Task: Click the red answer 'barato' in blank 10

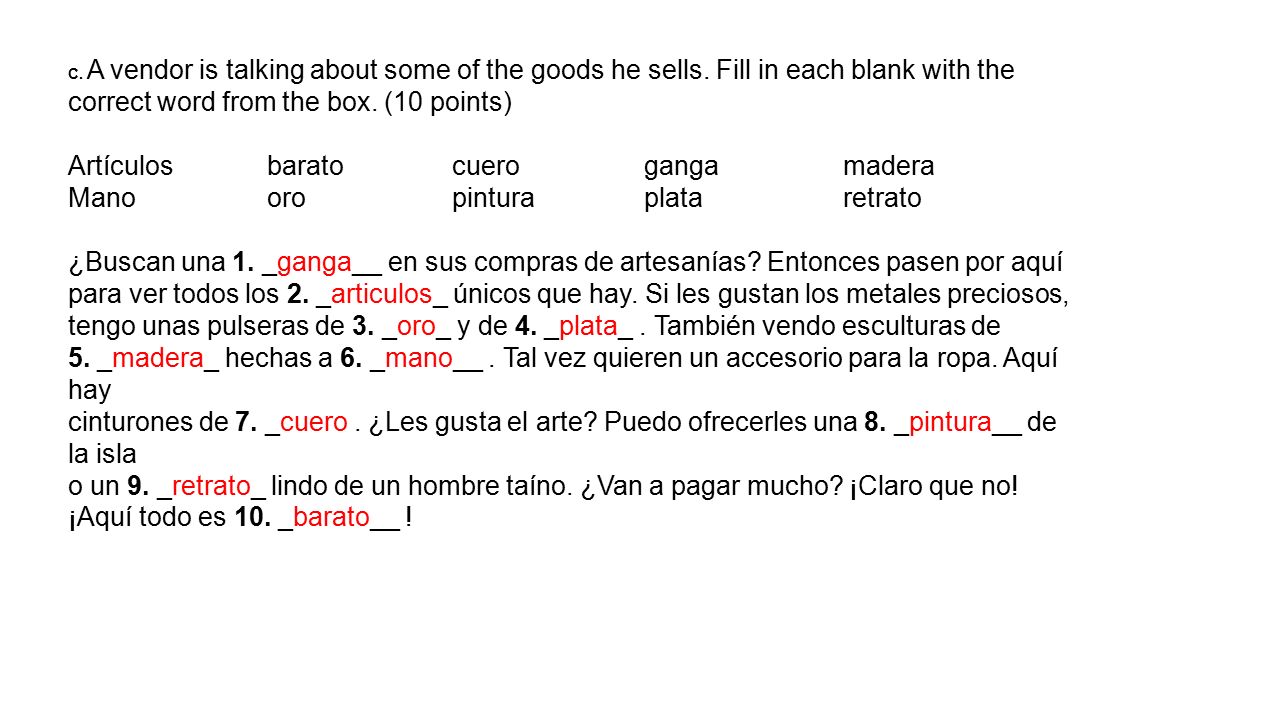Action: [331, 519]
